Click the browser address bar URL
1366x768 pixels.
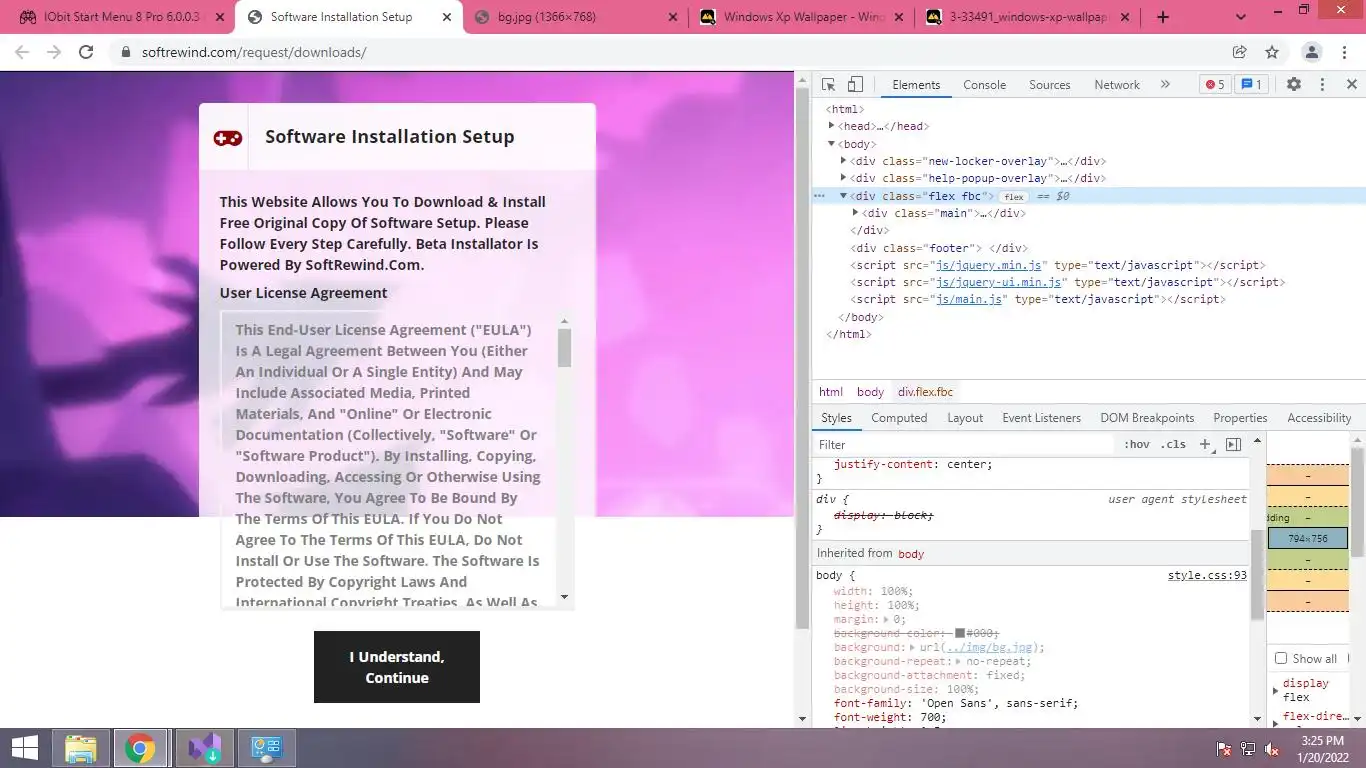(x=254, y=52)
